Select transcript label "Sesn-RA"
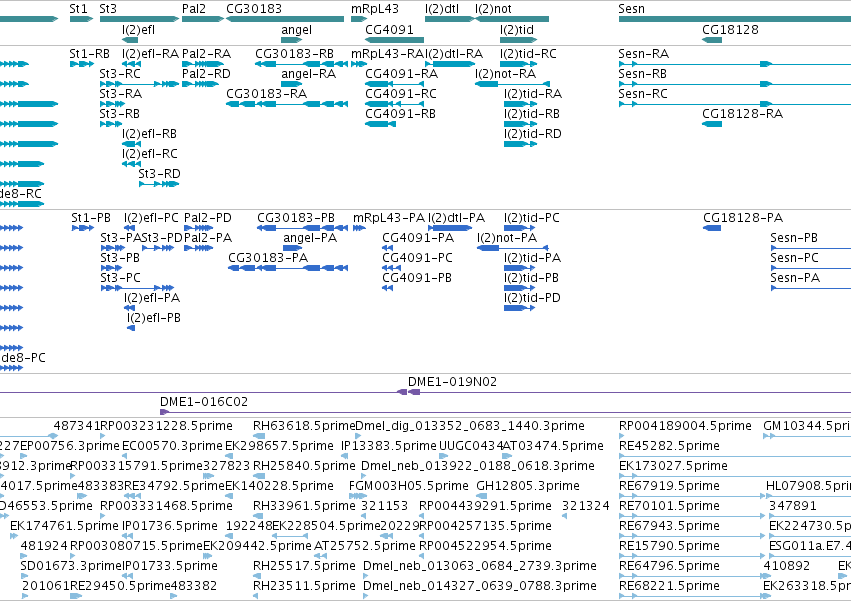 coord(644,54)
